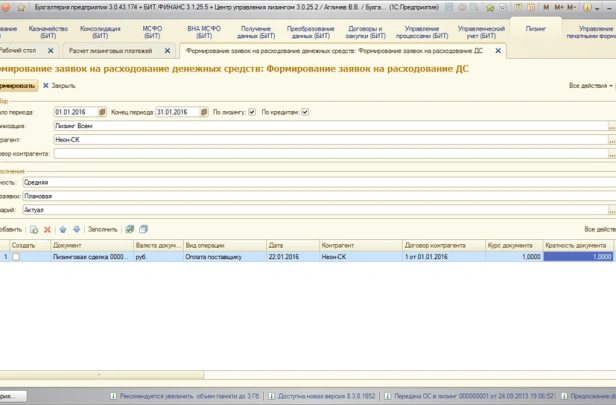This screenshot has width=616, height=405.
Task: Click the 'Договор контрагента' input field
Action: click(x=330, y=154)
